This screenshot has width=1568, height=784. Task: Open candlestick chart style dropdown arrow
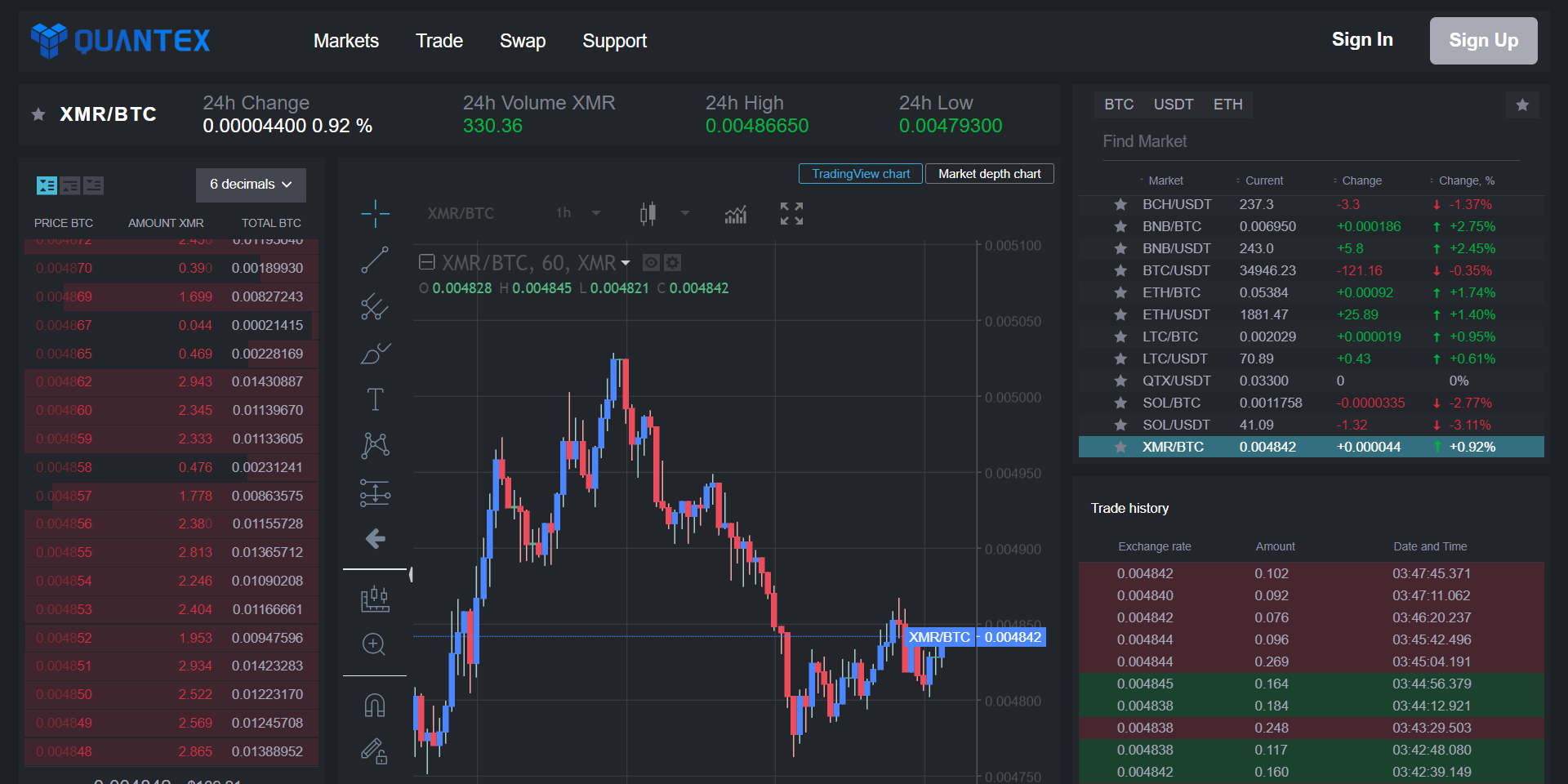click(685, 213)
